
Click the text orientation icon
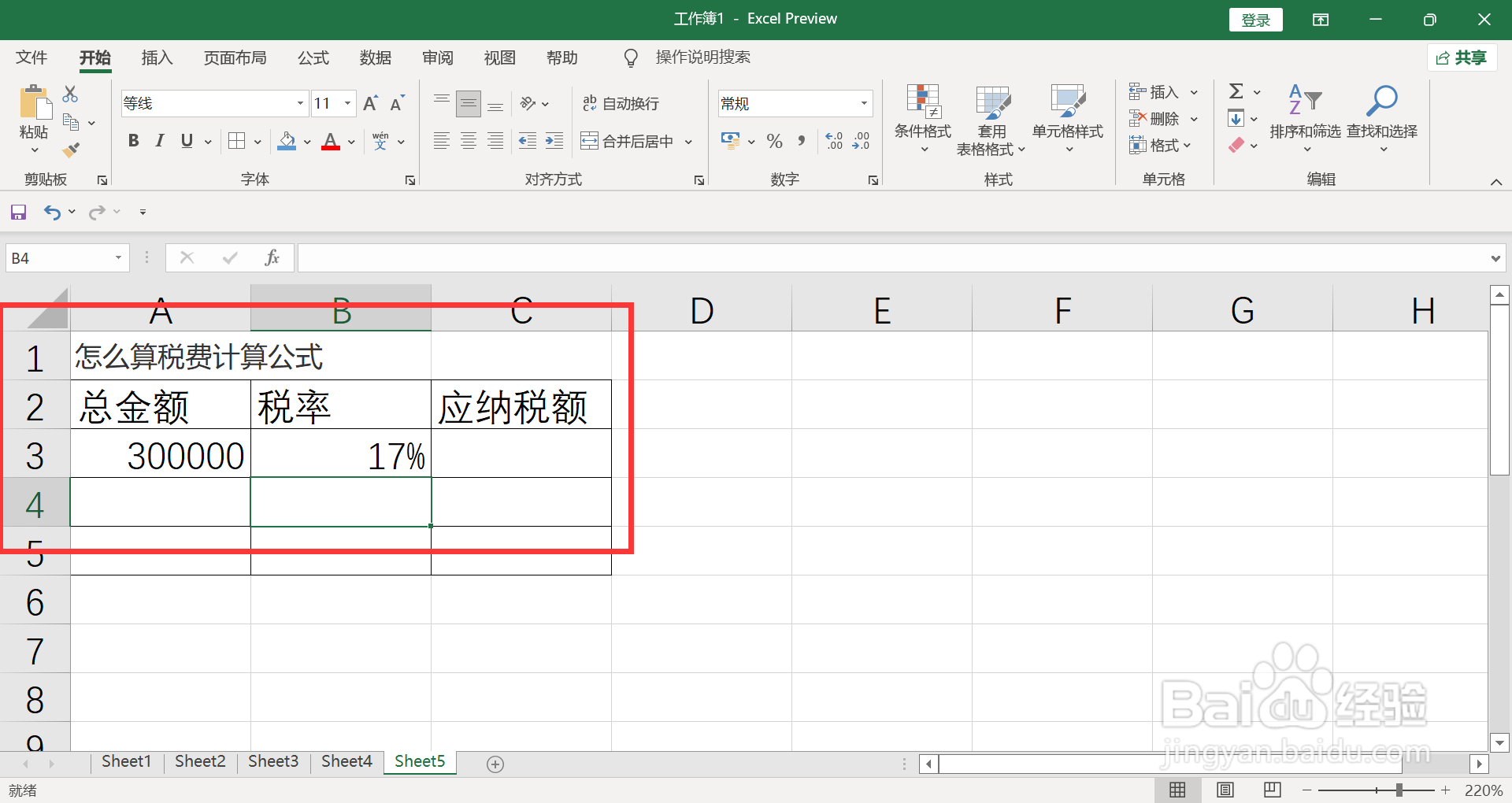click(x=528, y=103)
